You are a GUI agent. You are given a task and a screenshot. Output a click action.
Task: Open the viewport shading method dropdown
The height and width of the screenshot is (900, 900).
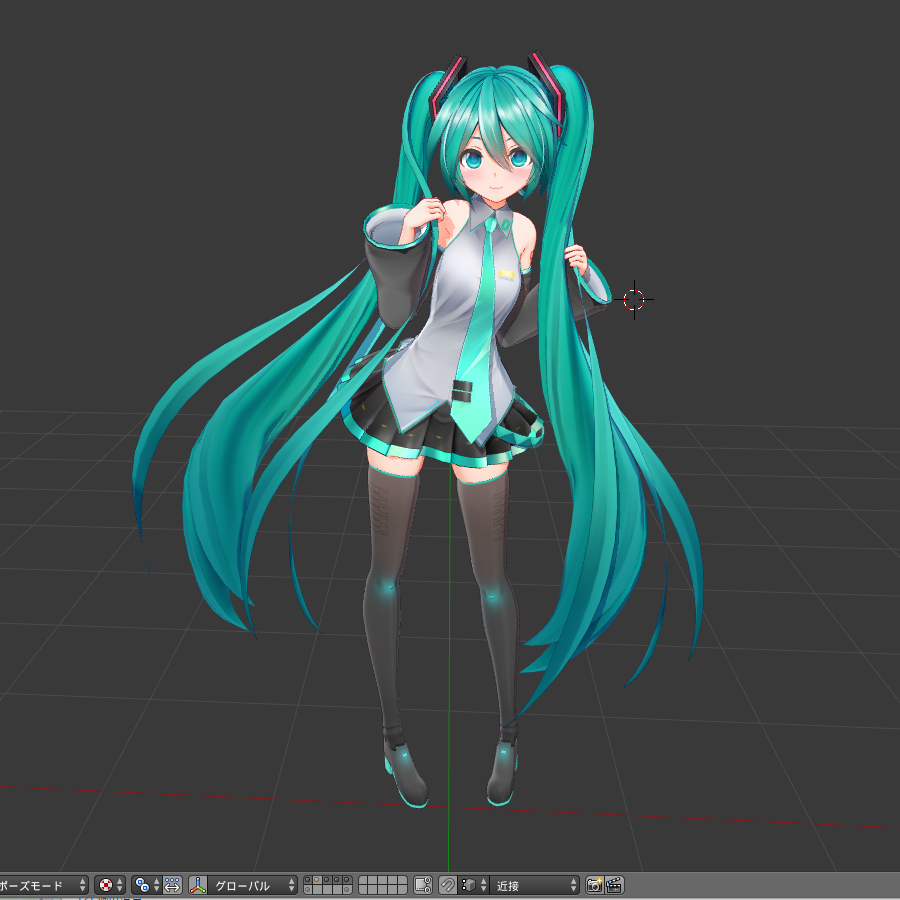(x=110, y=885)
